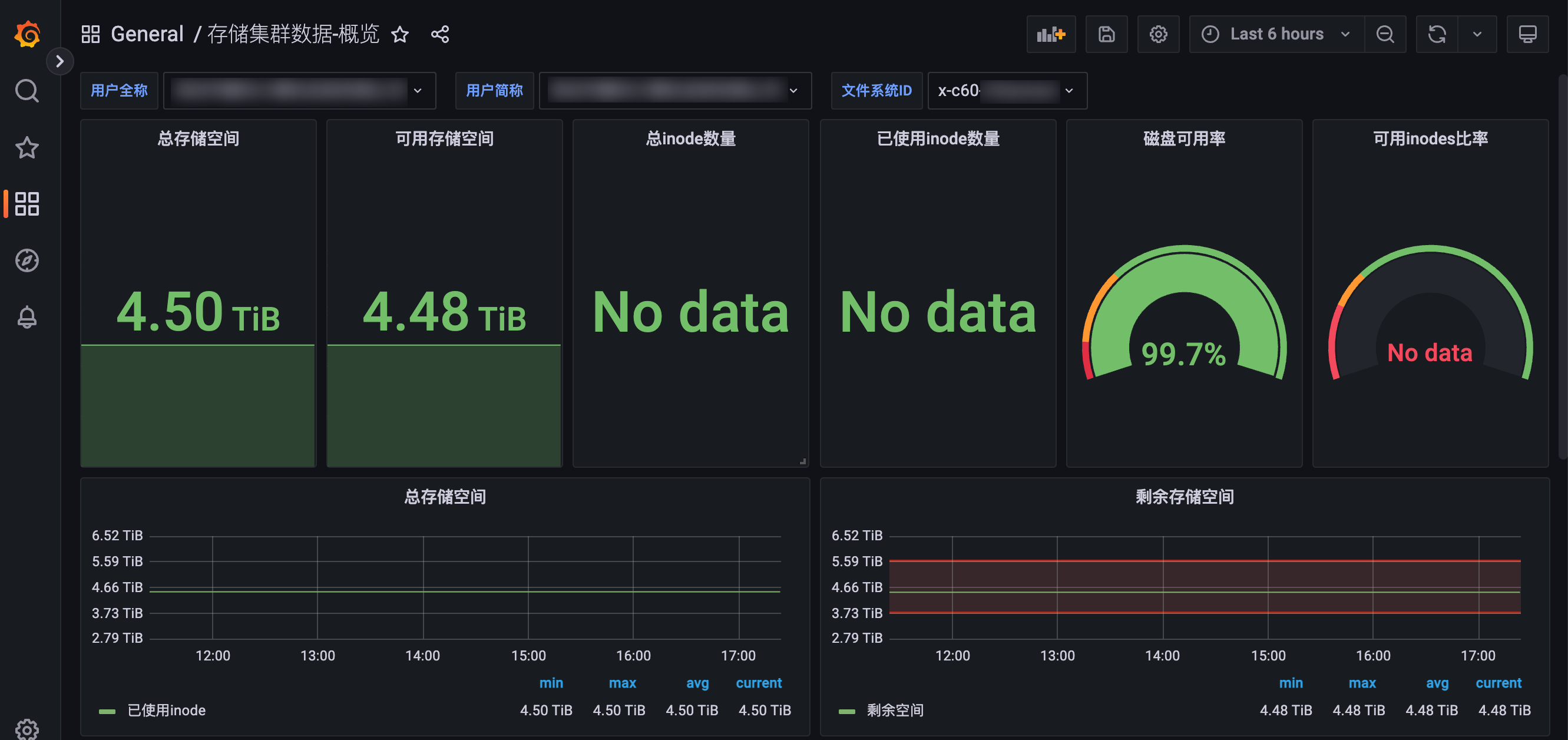Open the search dashboards icon
1568x740 pixels.
point(27,91)
